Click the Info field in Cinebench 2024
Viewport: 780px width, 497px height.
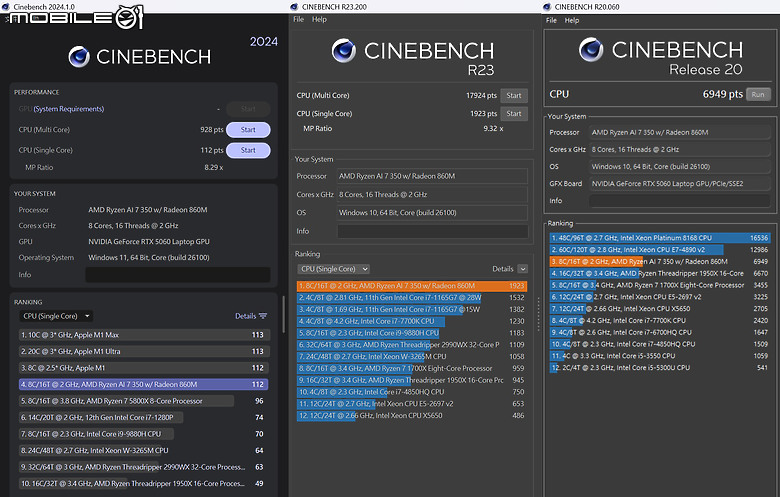click(178, 275)
